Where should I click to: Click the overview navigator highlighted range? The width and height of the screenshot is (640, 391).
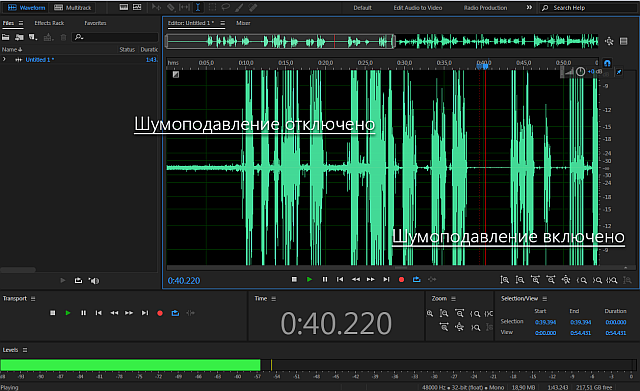(280, 41)
